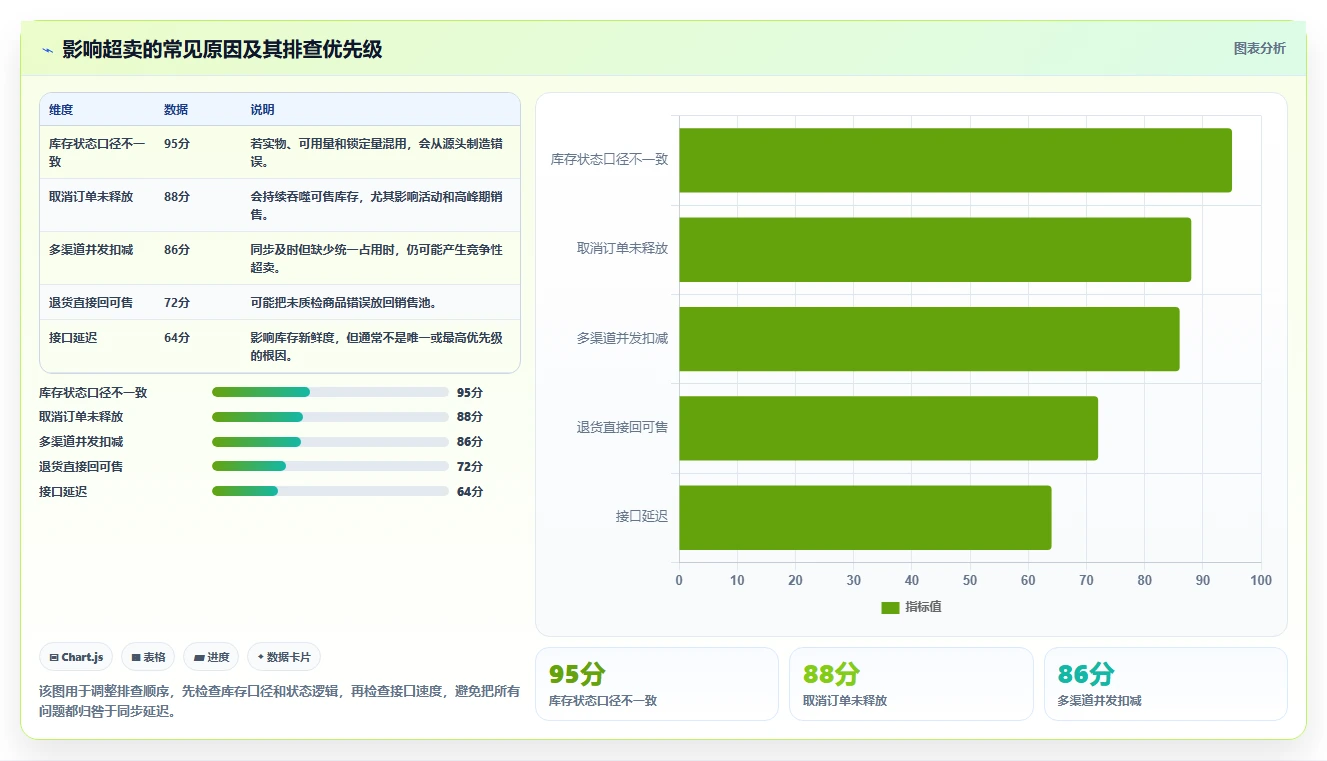The width and height of the screenshot is (1327, 761).
Task: Click the 退货直接回可售 progress bar
Action: 330,466
